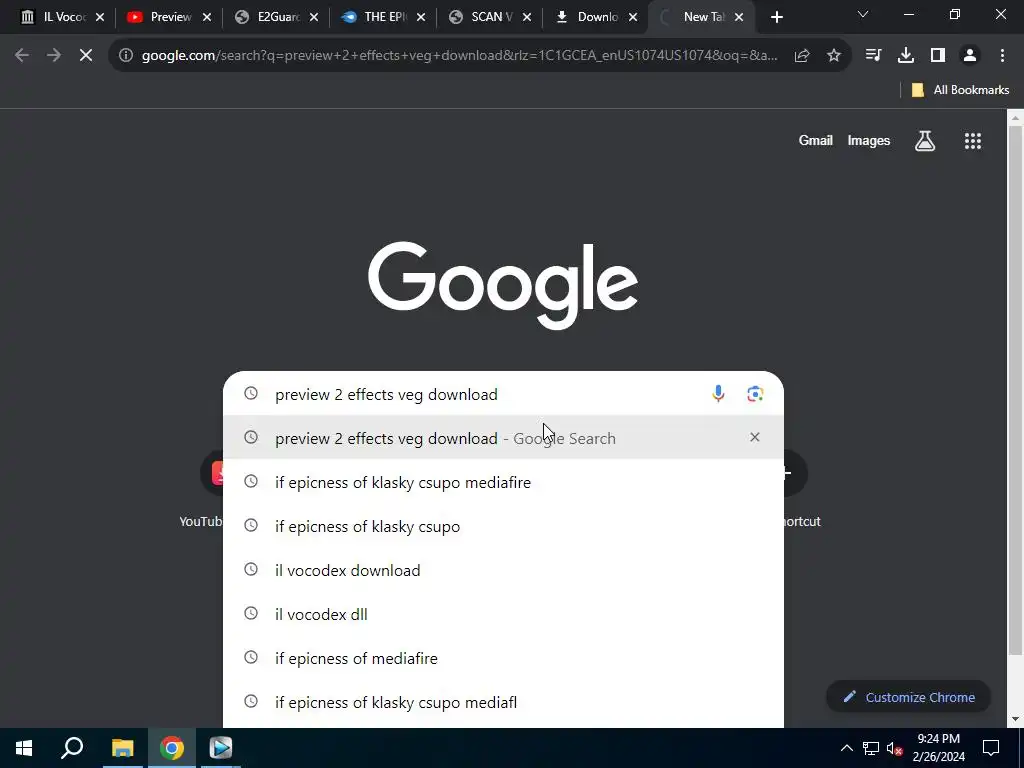Open Windows taskbar search
This screenshot has width=1024, height=768.
coord(72,748)
